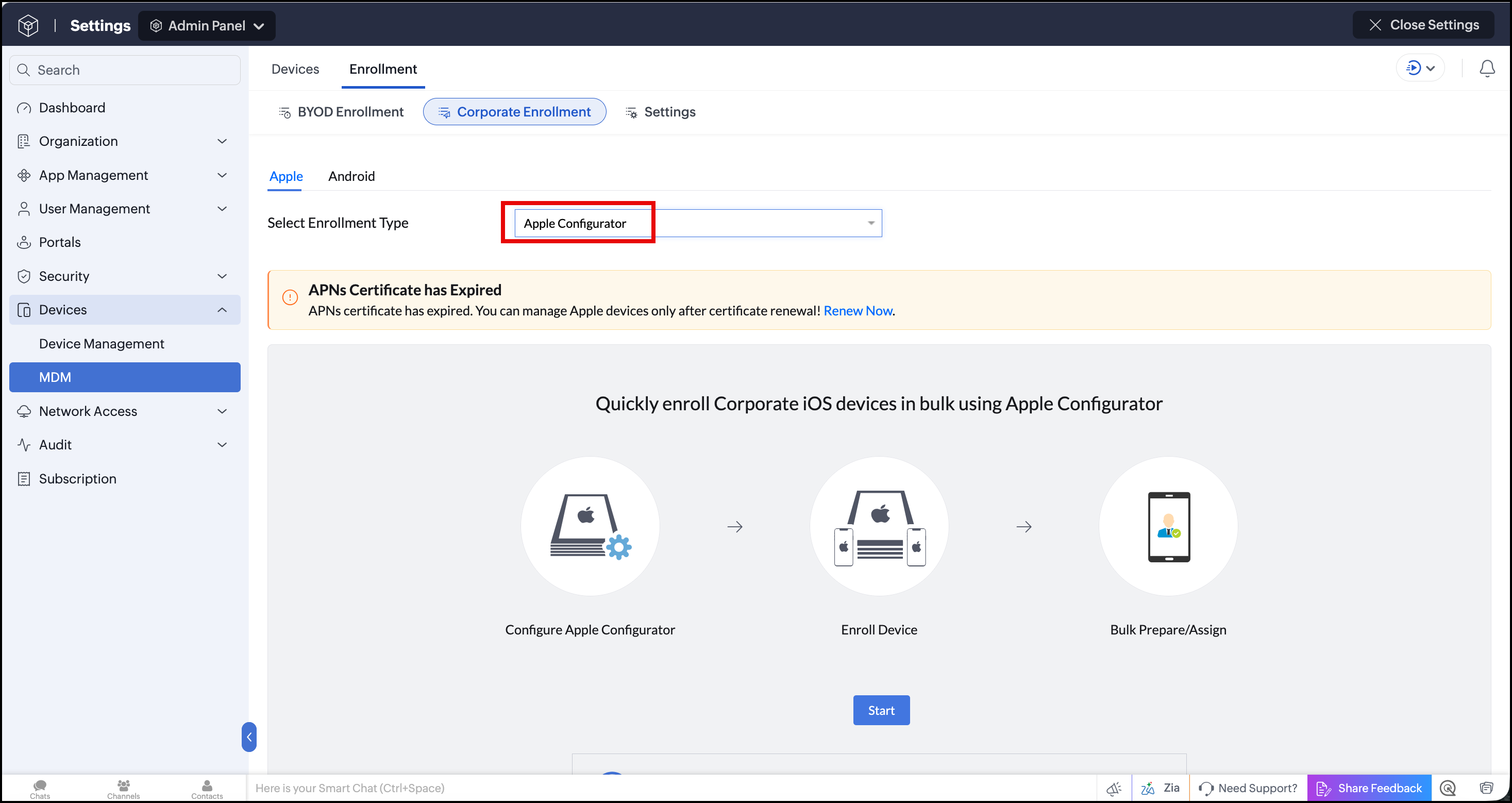The image size is (1512, 803).
Task: Click the search magnifier icon
Action: (24, 71)
